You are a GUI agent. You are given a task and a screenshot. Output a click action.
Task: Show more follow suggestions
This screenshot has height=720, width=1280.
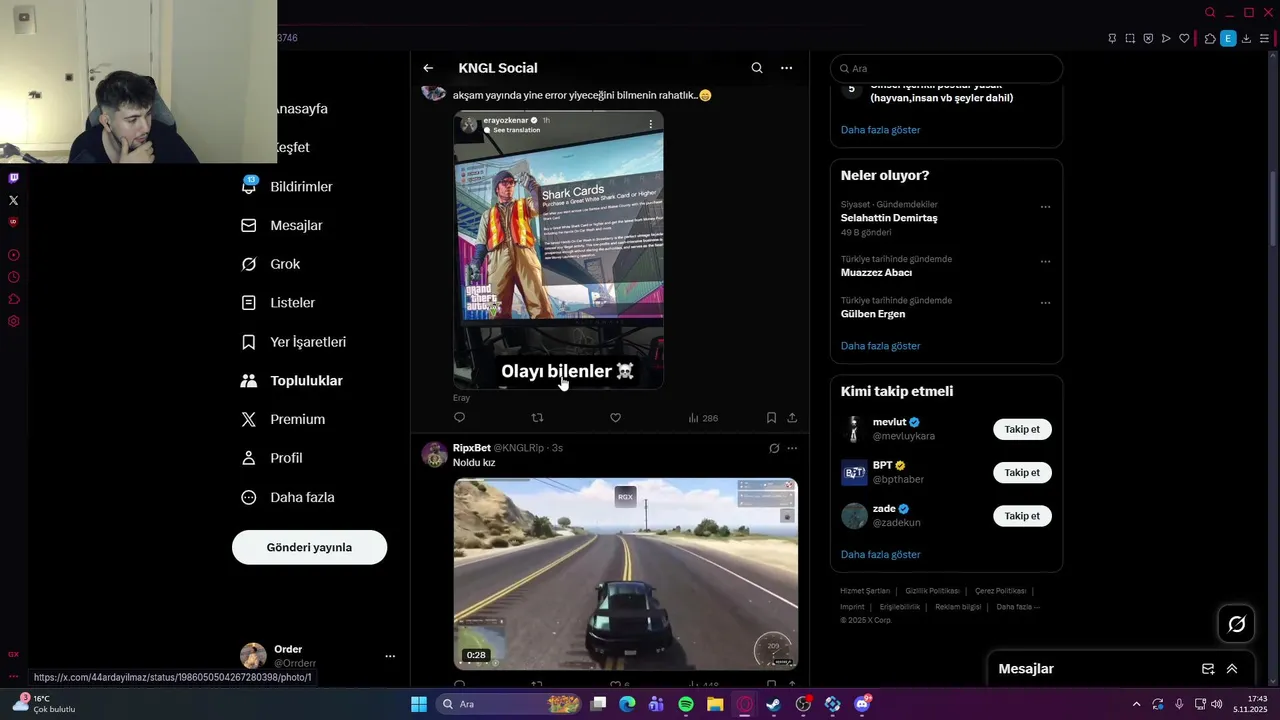880,554
